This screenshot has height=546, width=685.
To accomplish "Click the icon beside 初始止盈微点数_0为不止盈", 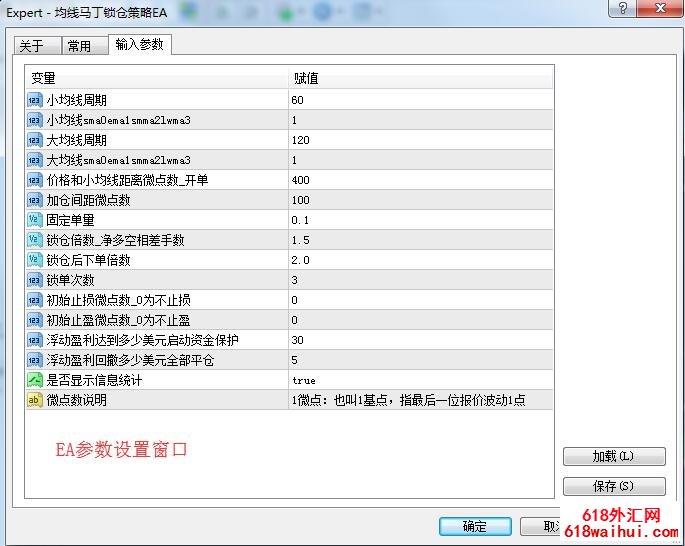I will click(x=35, y=320).
